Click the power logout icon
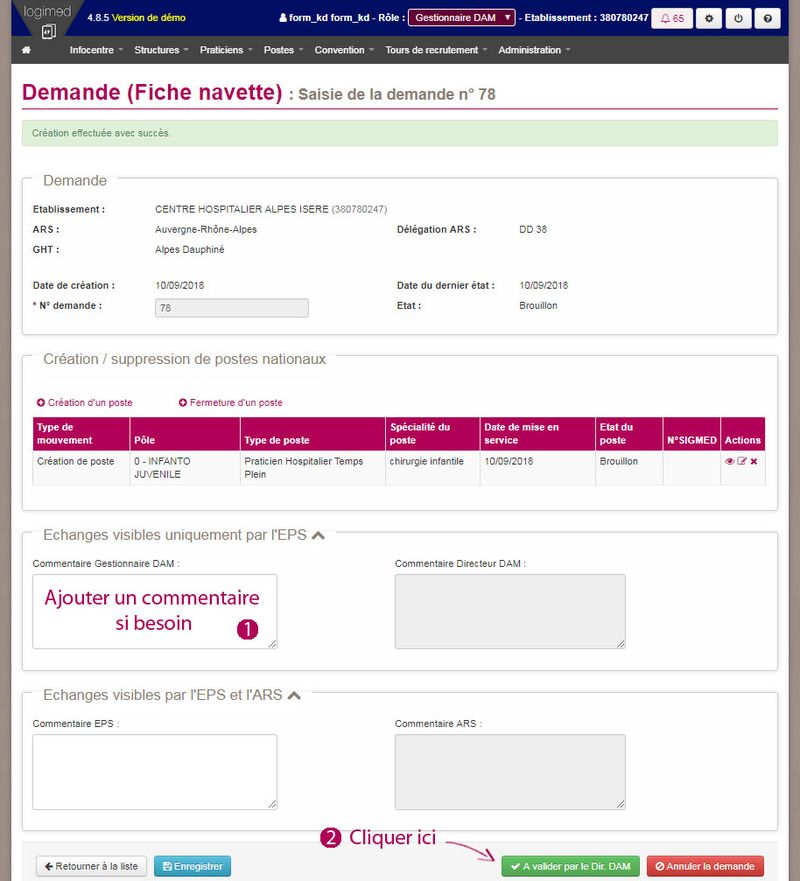This screenshot has height=881, width=800. (x=738, y=18)
